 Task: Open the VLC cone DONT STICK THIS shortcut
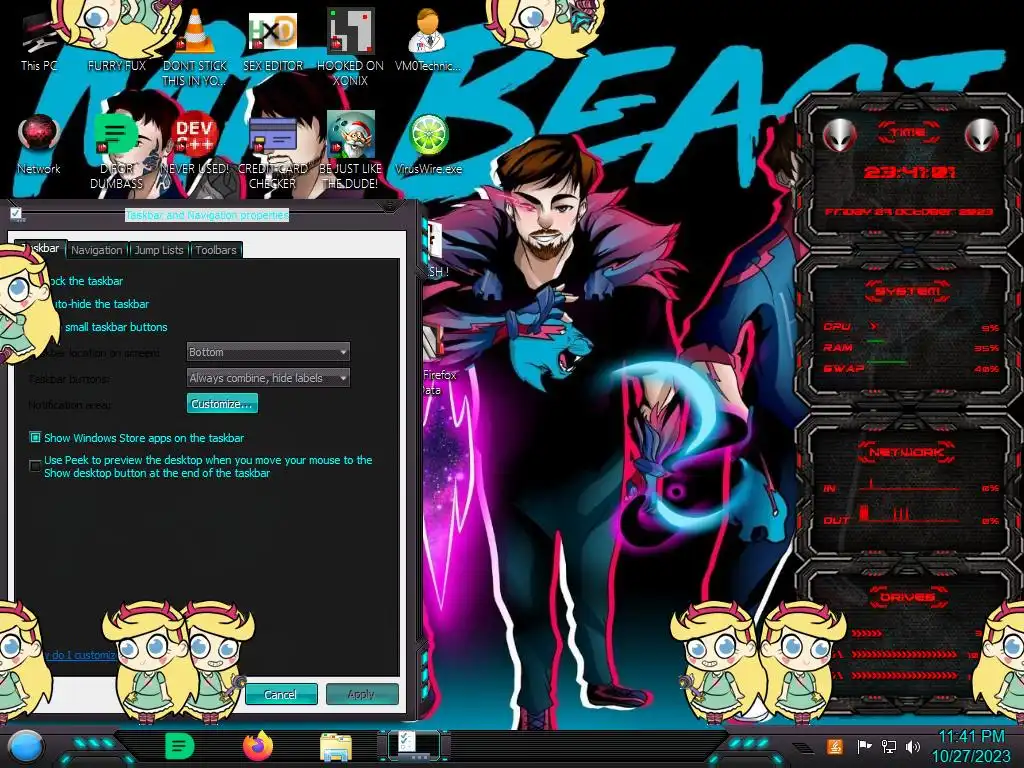tap(194, 47)
